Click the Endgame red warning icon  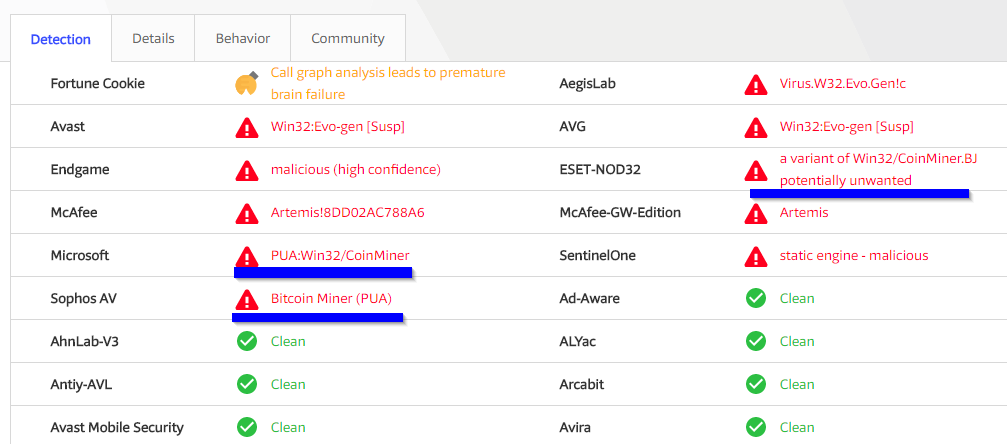click(247, 170)
